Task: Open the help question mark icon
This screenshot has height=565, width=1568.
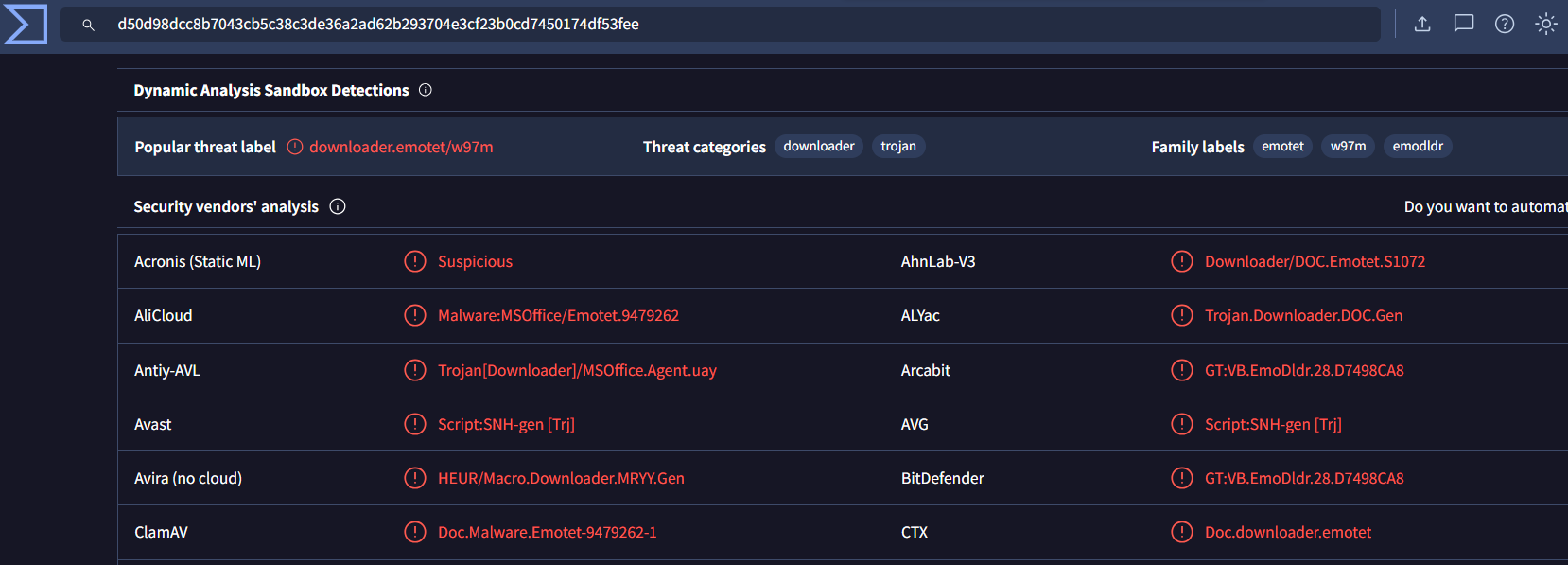Action: [x=1505, y=25]
